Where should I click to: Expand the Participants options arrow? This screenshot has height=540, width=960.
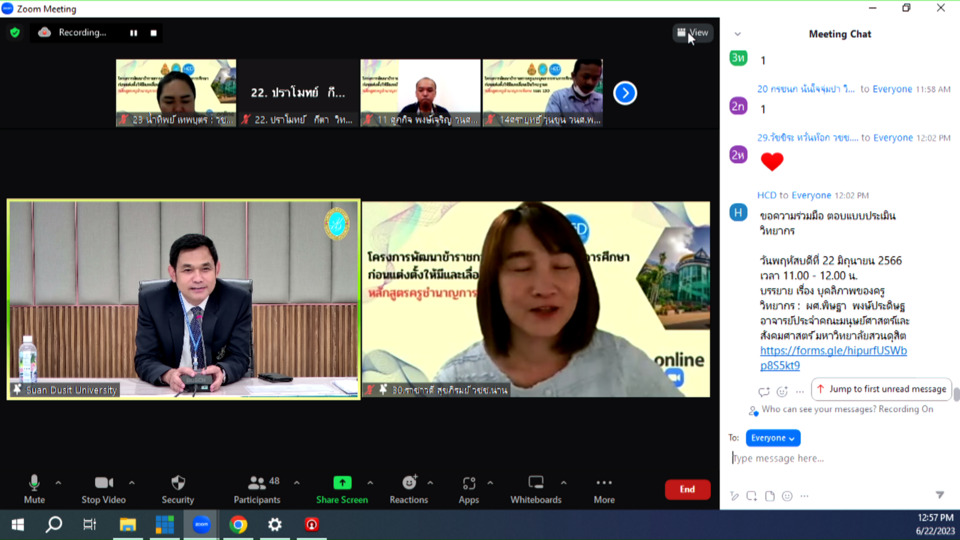(x=296, y=483)
